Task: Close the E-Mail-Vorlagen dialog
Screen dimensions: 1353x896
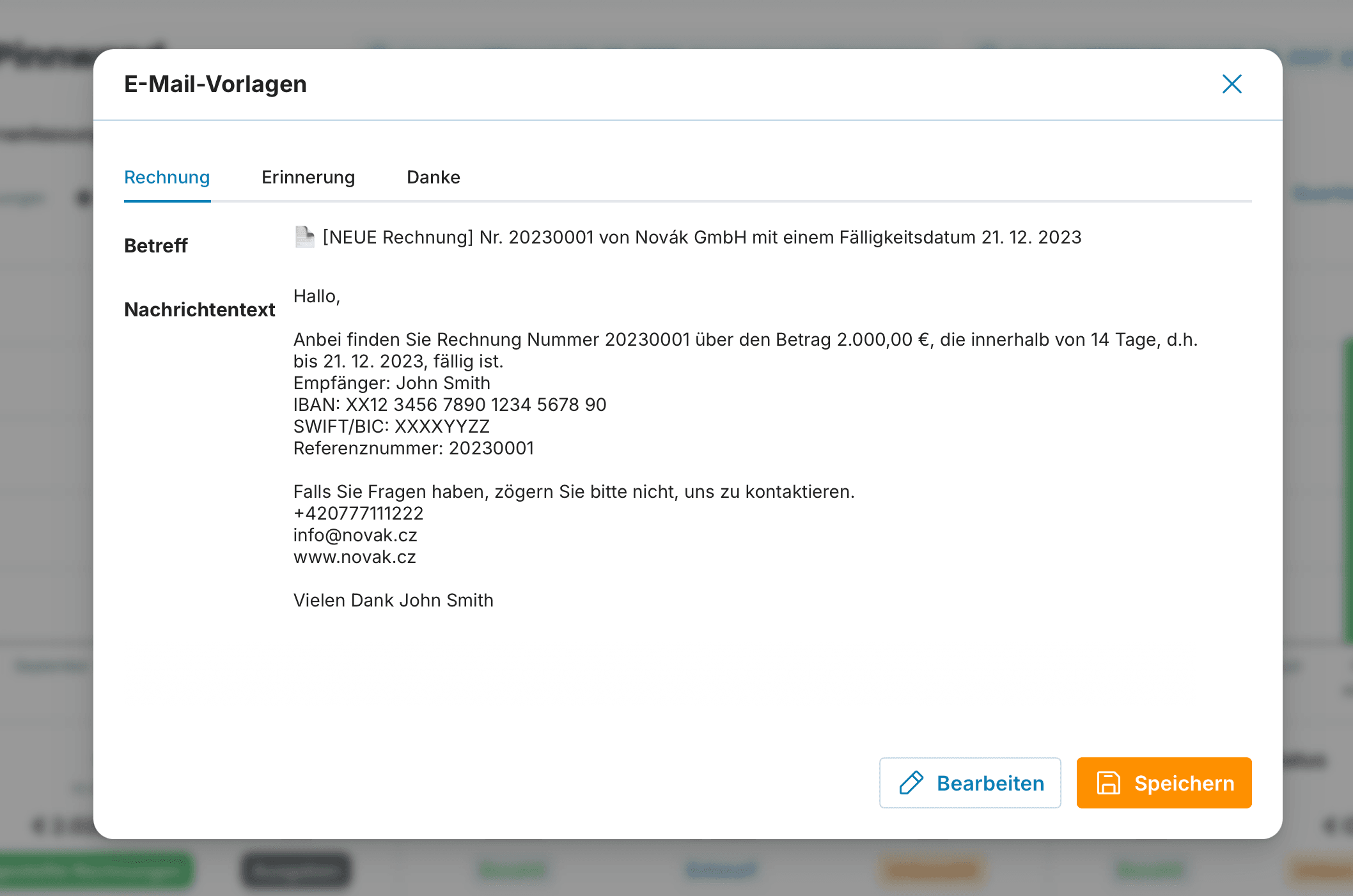Action: tap(1232, 84)
